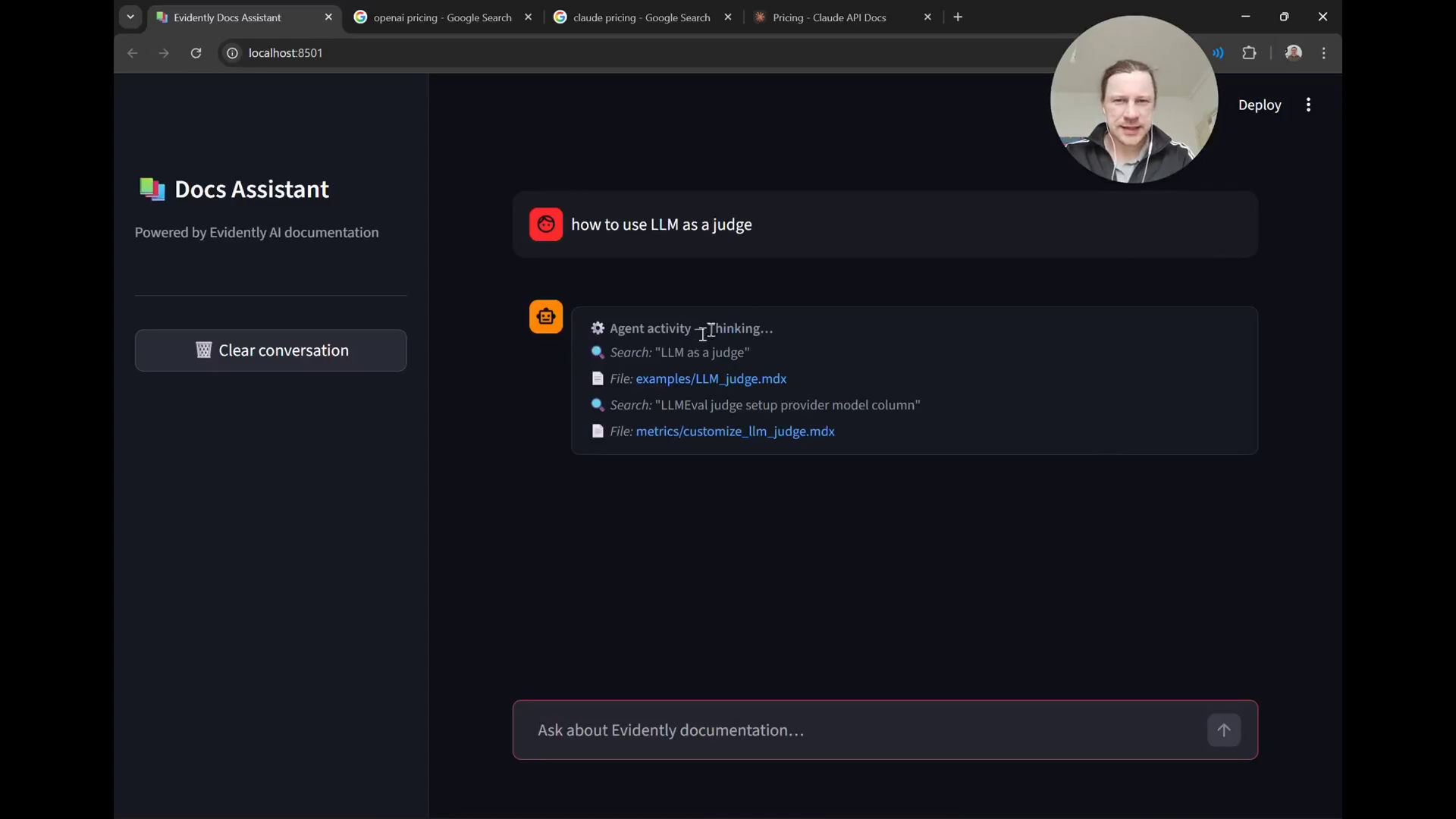Open the Streamlit three-dot main menu
This screenshot has height=819, width=1456.
tap(1308, 105)
